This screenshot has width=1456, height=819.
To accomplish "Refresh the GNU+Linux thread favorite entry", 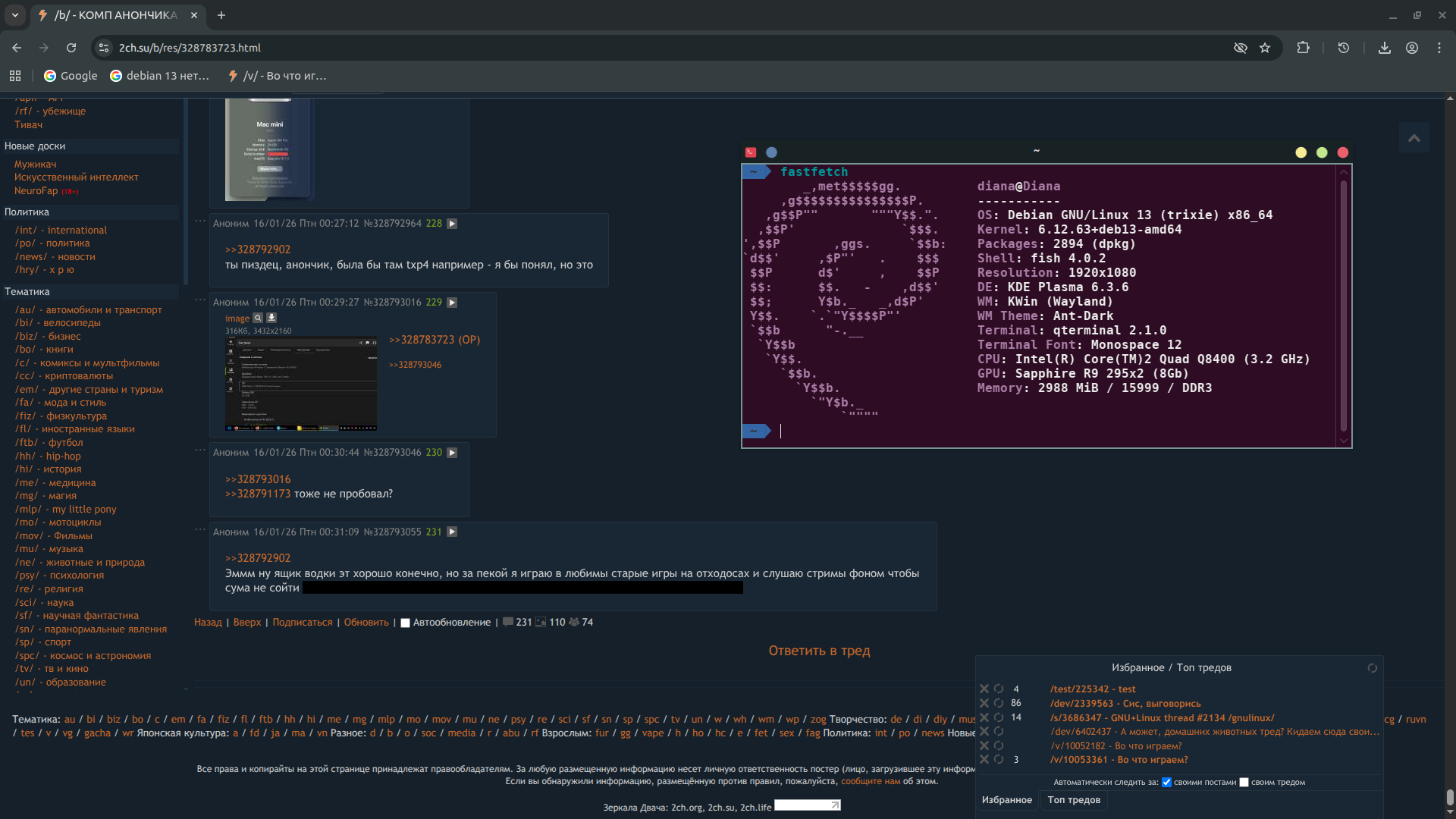I will point(999,717).
